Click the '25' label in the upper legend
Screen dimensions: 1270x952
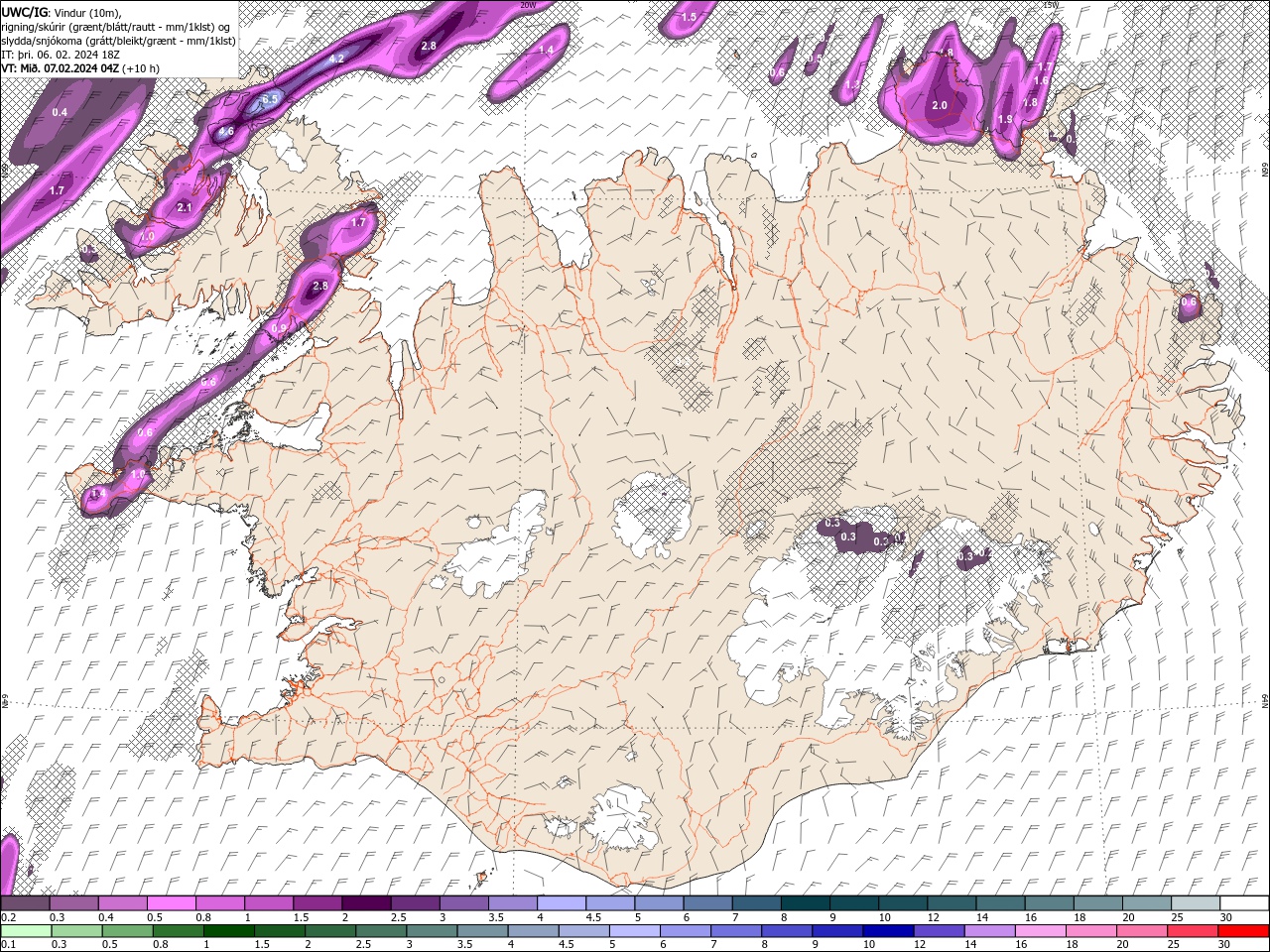pyautogui.click(x=1177, y=917)
